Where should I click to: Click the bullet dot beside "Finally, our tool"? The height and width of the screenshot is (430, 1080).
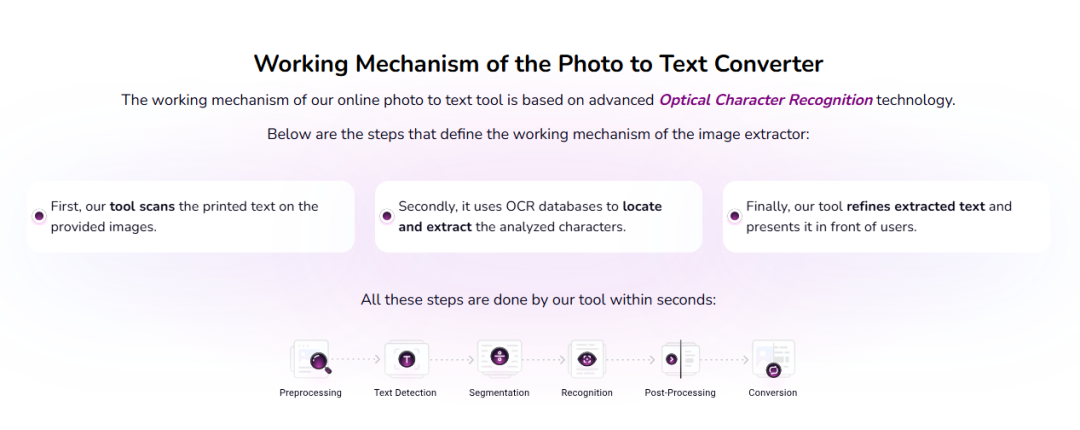click(735, 216)
